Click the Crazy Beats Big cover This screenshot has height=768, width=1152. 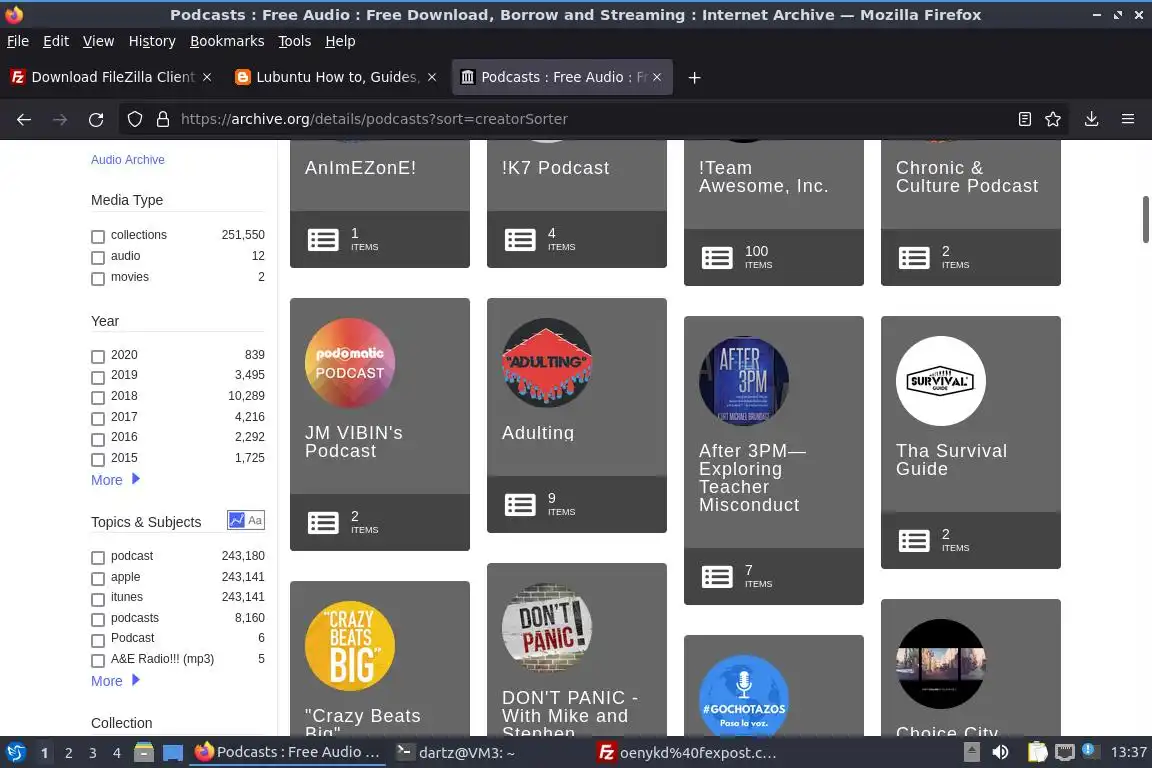pos(350,646)
